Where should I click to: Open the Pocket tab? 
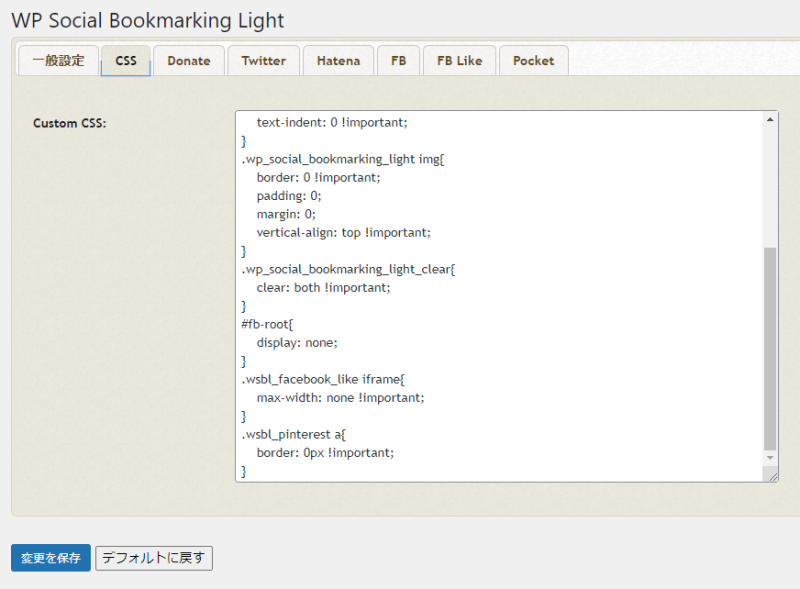pyautogui.click(x=533, y=60)
